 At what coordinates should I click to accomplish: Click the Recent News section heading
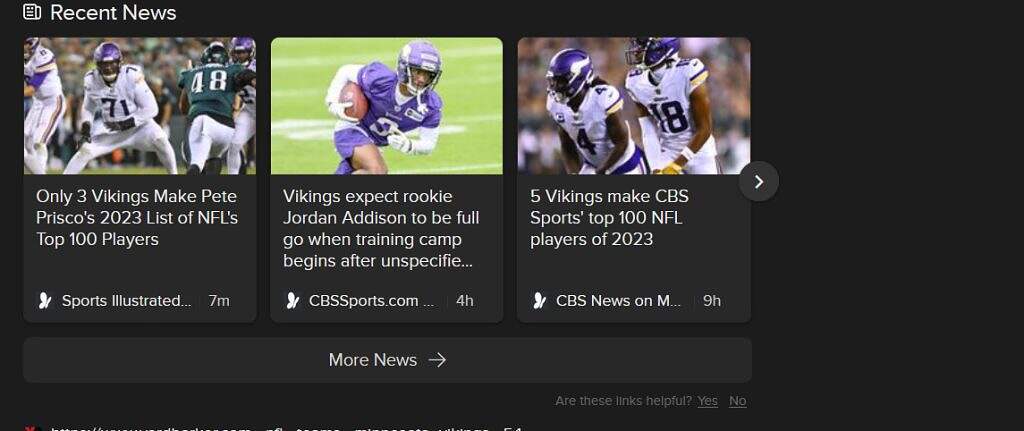click(x=112, y=13)
